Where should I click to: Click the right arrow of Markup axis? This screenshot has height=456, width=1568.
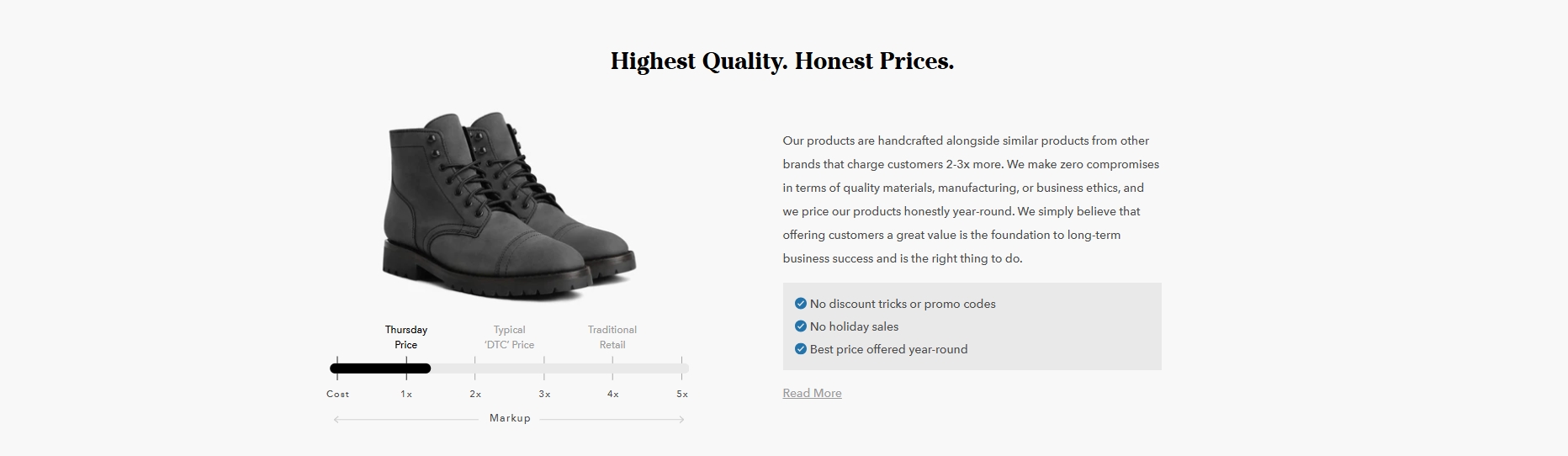pos(681,419)
